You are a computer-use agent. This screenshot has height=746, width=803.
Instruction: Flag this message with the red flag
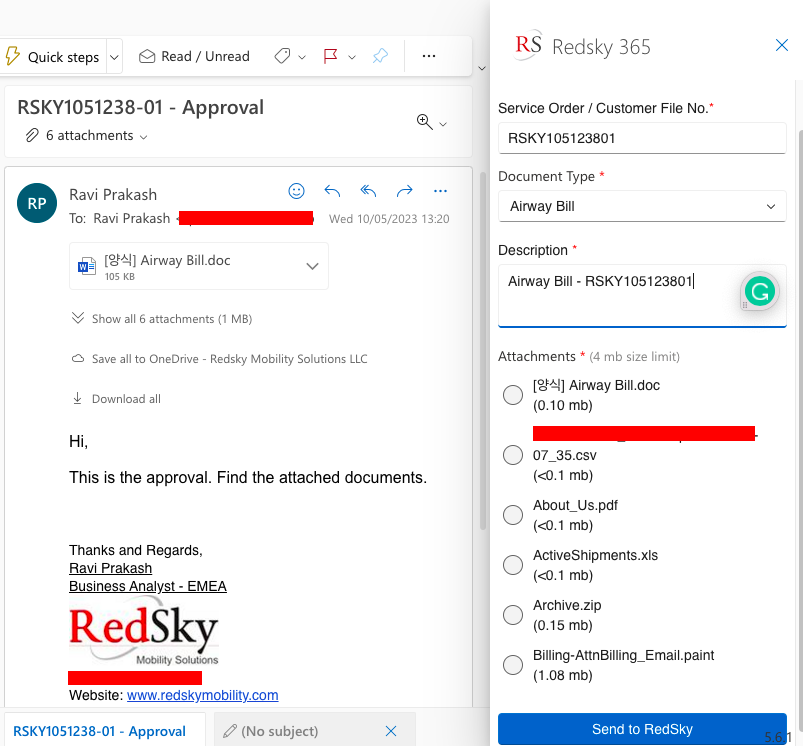(330, 56)
